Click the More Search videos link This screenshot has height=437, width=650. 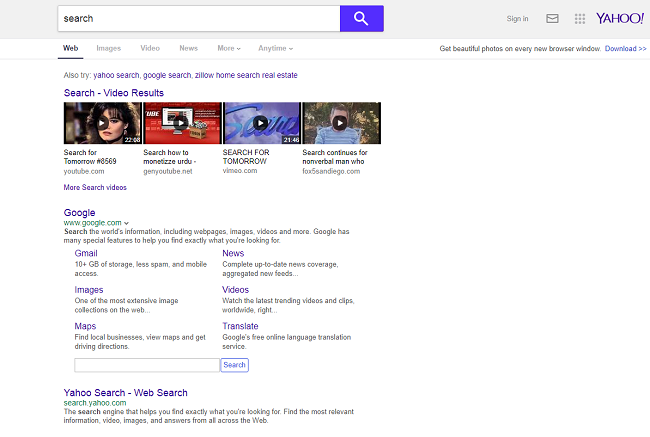tap(95, 187)
